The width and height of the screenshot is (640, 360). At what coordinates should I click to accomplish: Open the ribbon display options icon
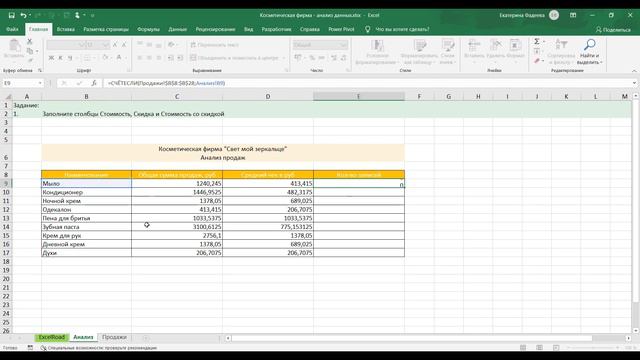[x=573, y=15]
